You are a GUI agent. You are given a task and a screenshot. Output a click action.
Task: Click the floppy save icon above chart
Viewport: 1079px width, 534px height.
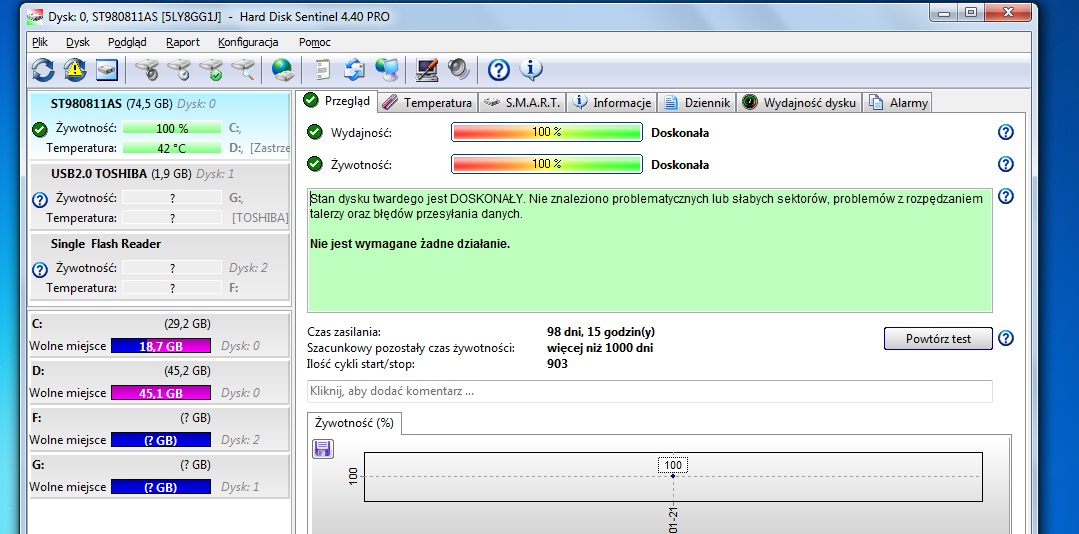coord(323,449)
